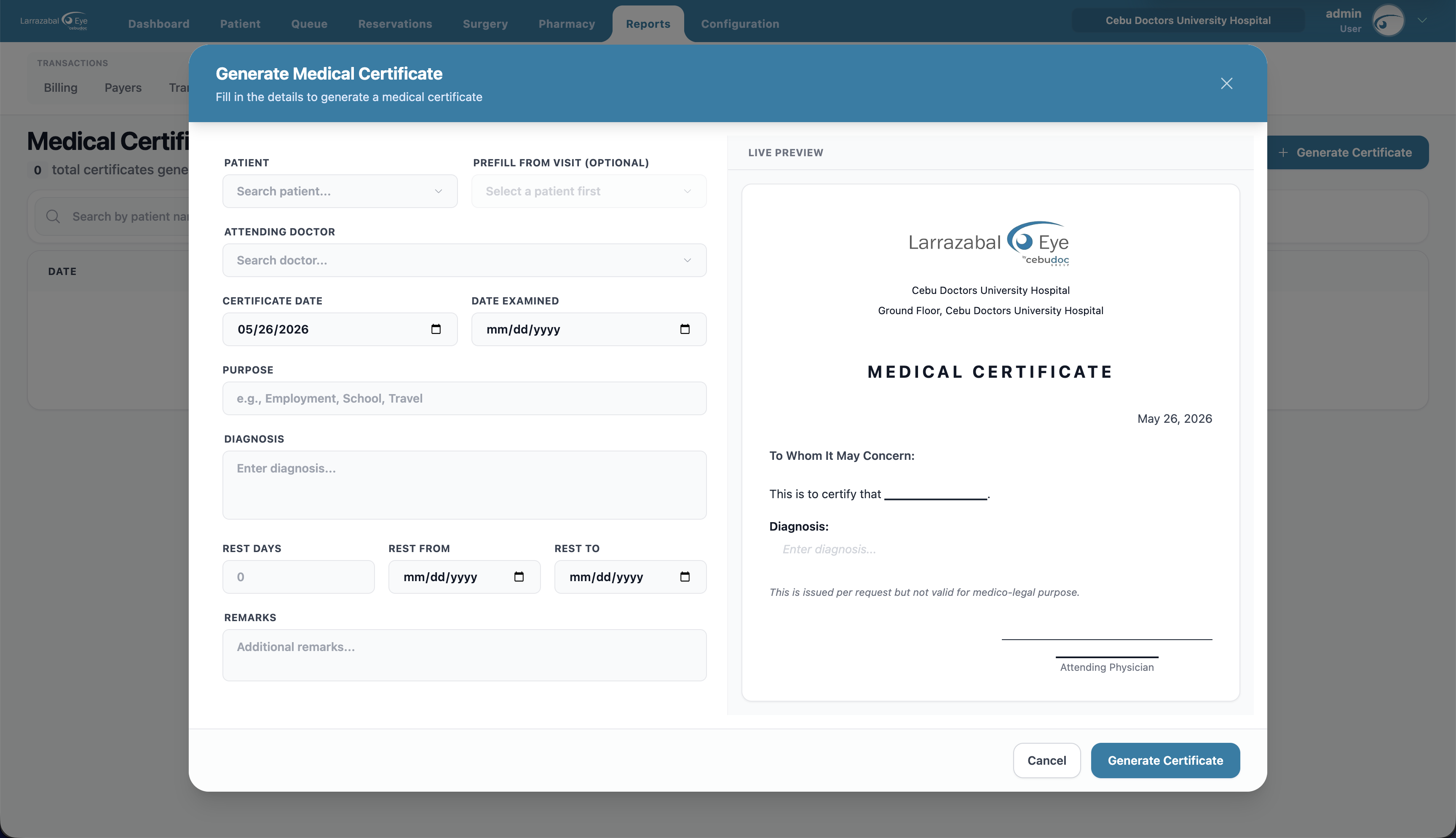Screen dimensions: 1456x838
Task: Open the Configuration tab
Action: pos(740,24)
